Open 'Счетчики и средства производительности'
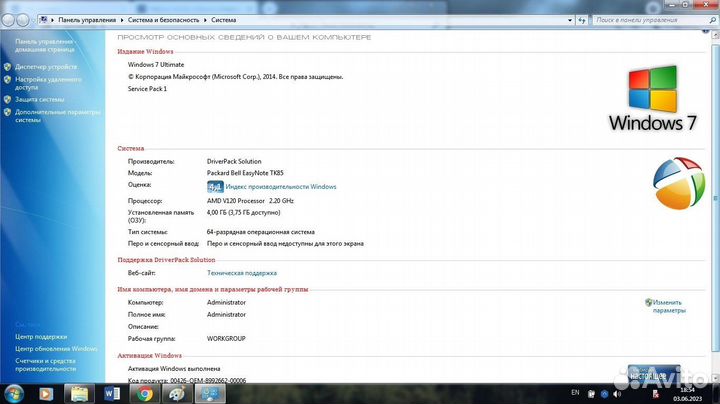The height and width of the screenshot is (404, 720). point(45,365)
